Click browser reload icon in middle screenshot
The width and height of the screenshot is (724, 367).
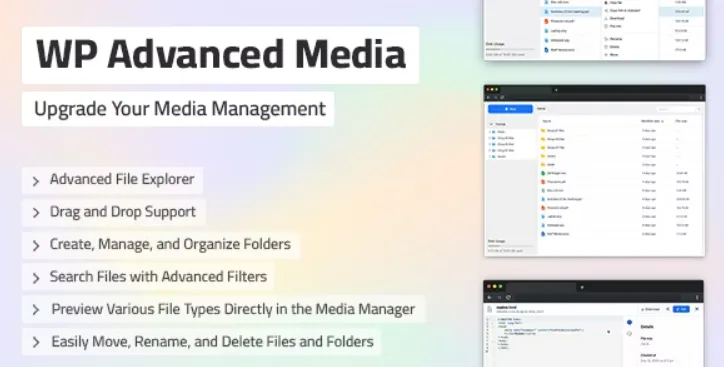502,97
